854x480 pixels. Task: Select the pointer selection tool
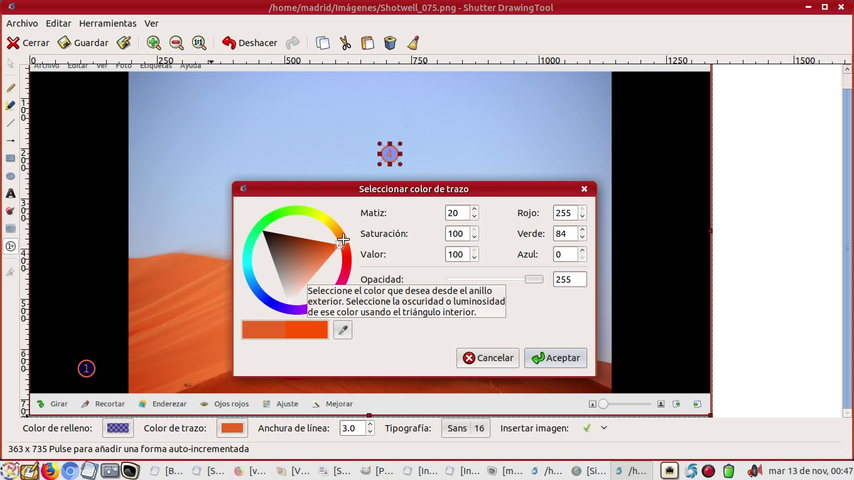point(10,64)
